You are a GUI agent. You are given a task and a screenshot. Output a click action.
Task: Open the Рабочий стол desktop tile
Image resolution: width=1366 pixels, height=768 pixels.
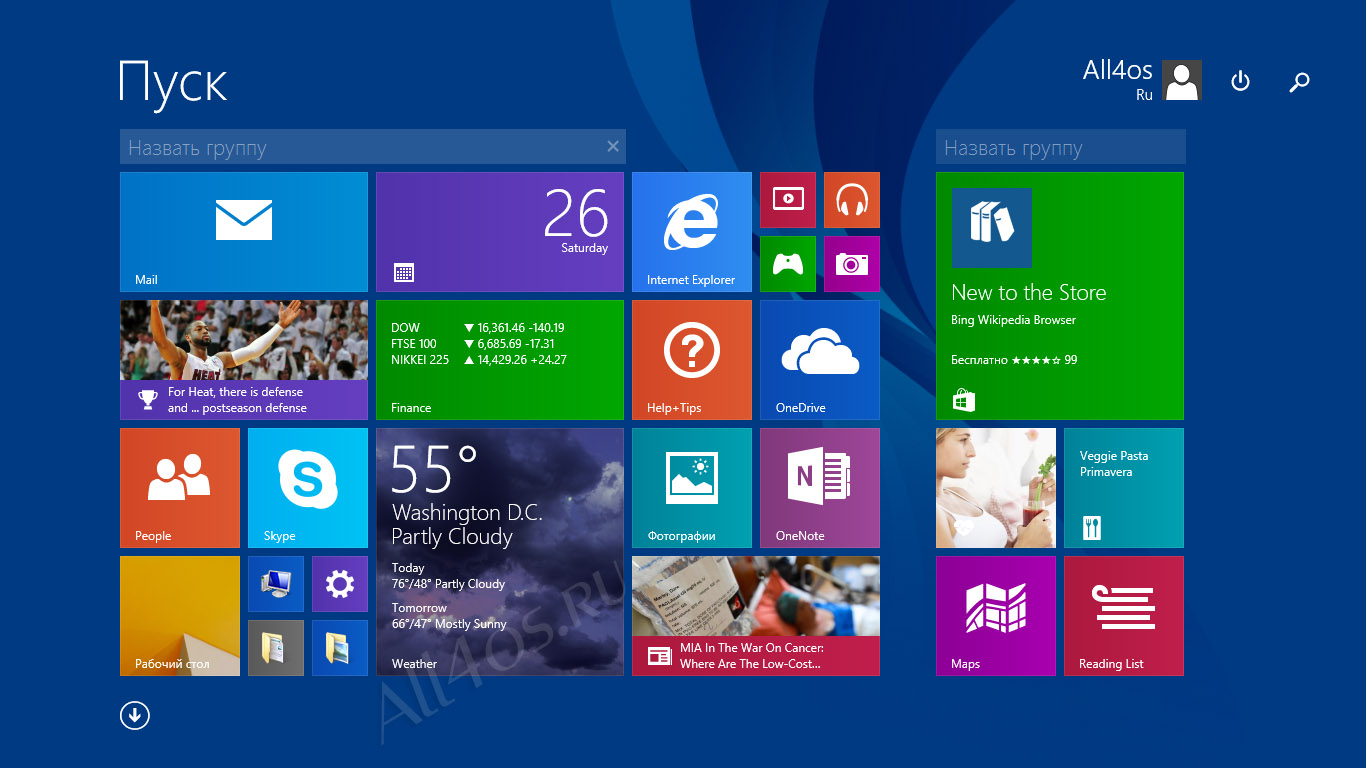(180, 616)
